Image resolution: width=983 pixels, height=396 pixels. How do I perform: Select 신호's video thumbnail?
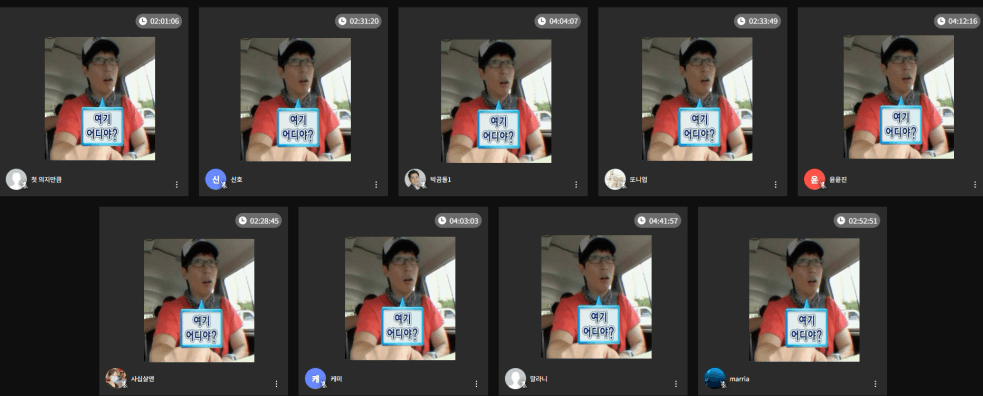click(x=295, y=100)
